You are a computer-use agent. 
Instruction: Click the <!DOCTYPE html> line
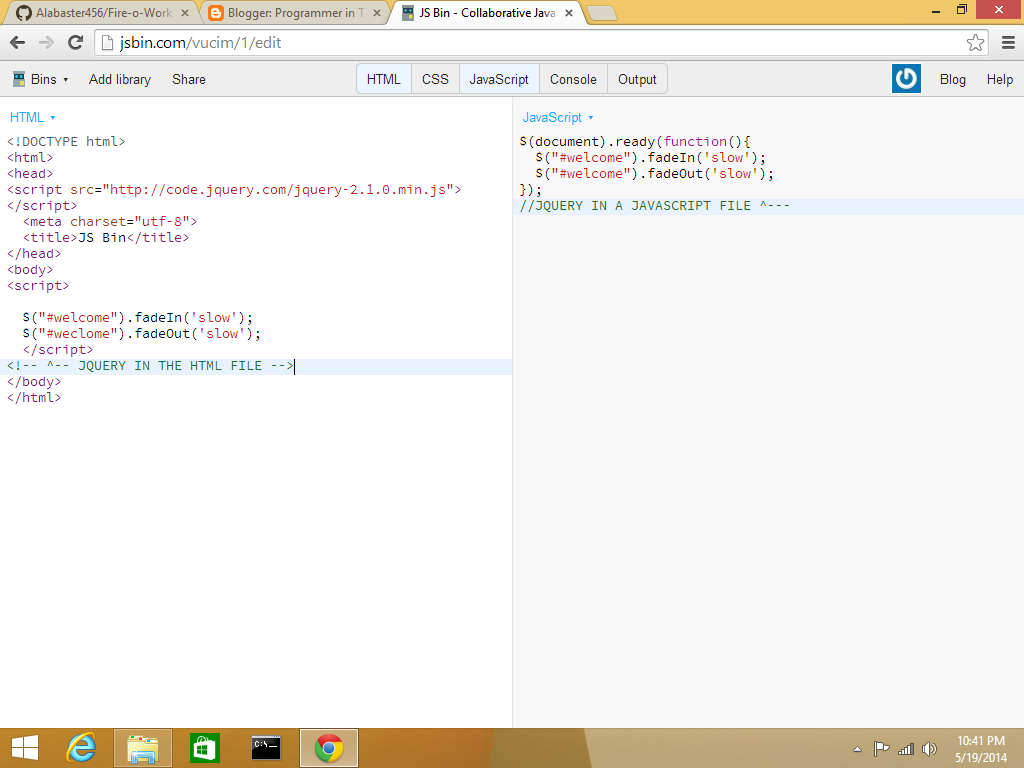click(66, 142)
